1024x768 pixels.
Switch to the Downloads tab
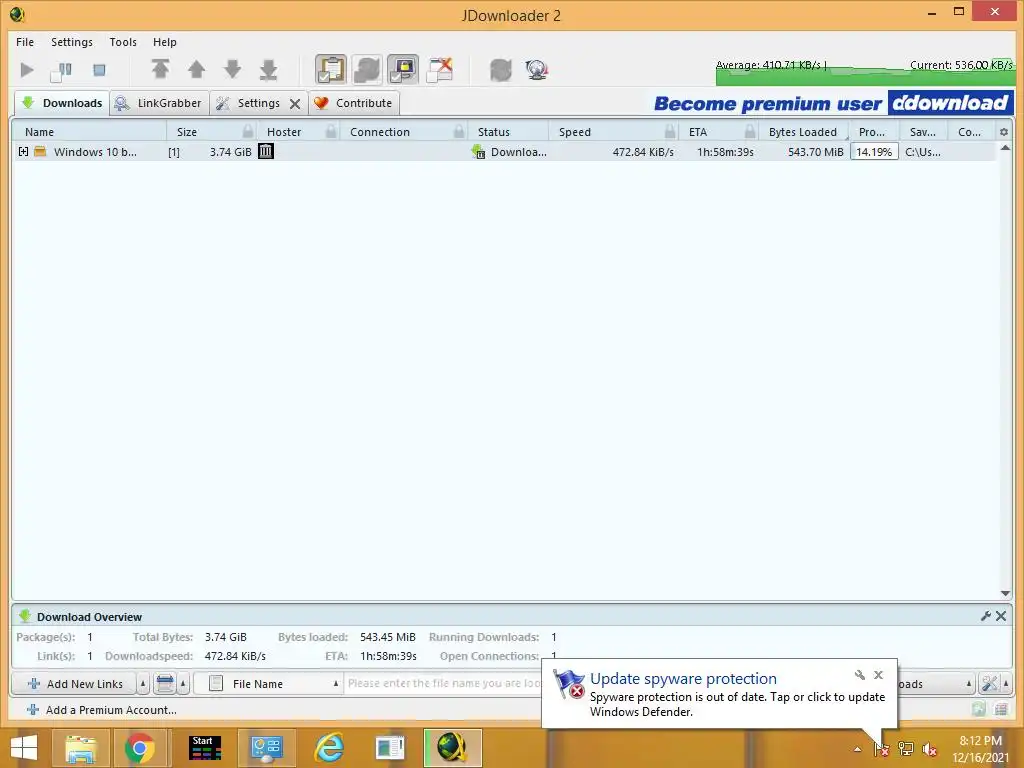tap(62, 103)
